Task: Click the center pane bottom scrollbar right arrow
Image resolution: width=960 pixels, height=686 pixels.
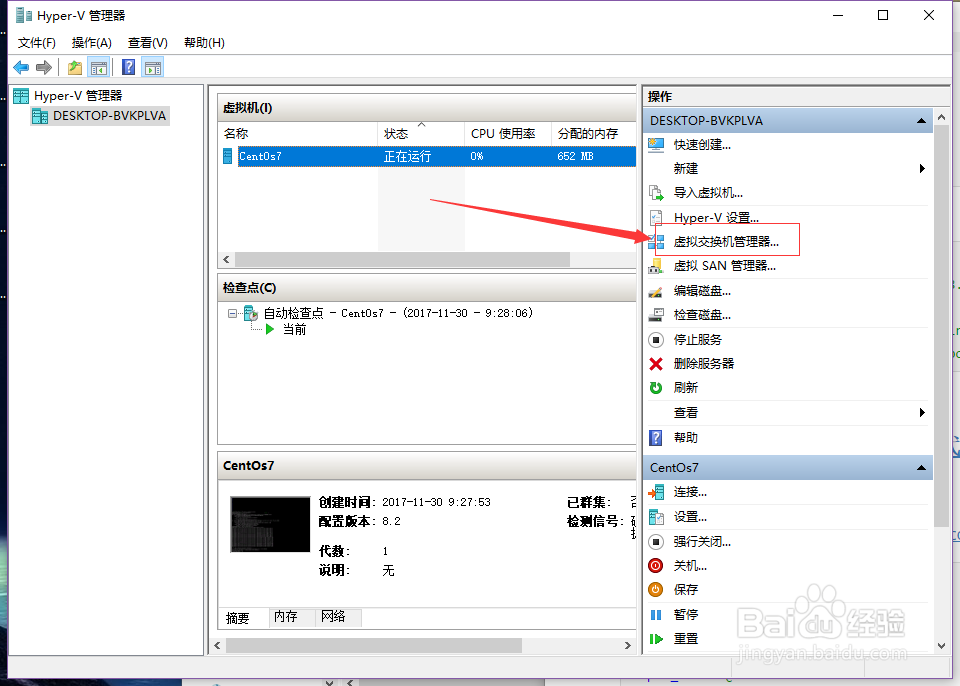Action: [x=628, y=646]
